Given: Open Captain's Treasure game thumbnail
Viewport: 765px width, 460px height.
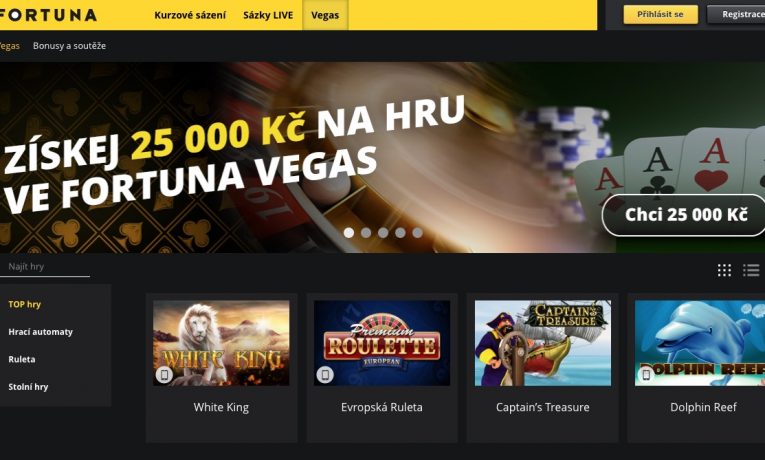Looking at the screenshot, I should tap(543, 343).
